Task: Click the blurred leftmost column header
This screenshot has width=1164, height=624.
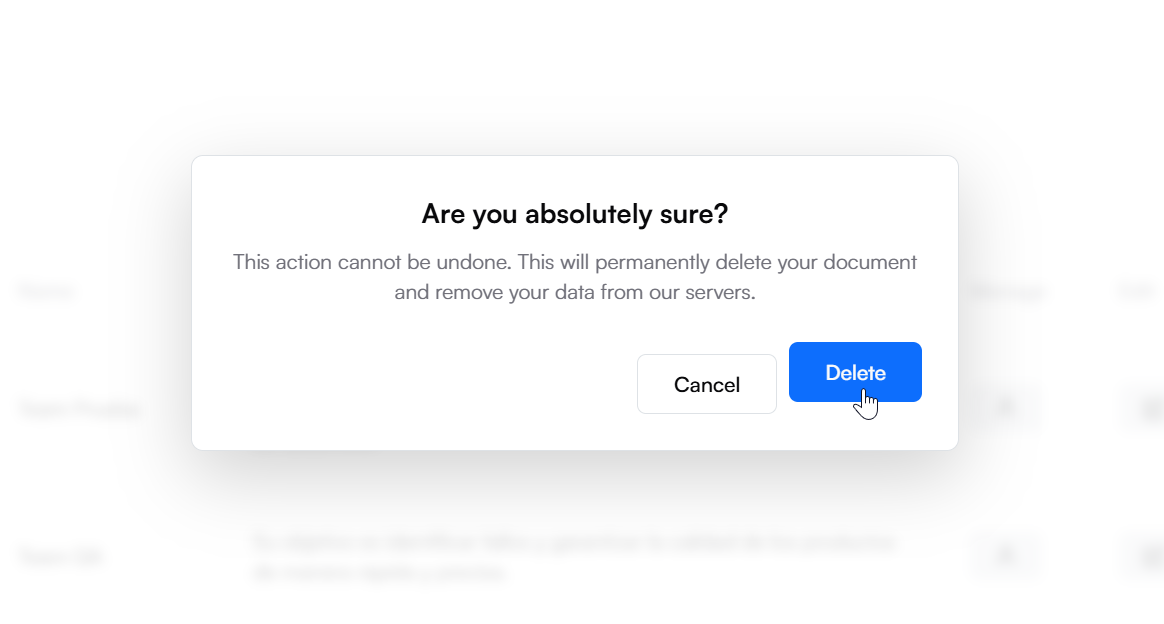Action: [47, 292]
